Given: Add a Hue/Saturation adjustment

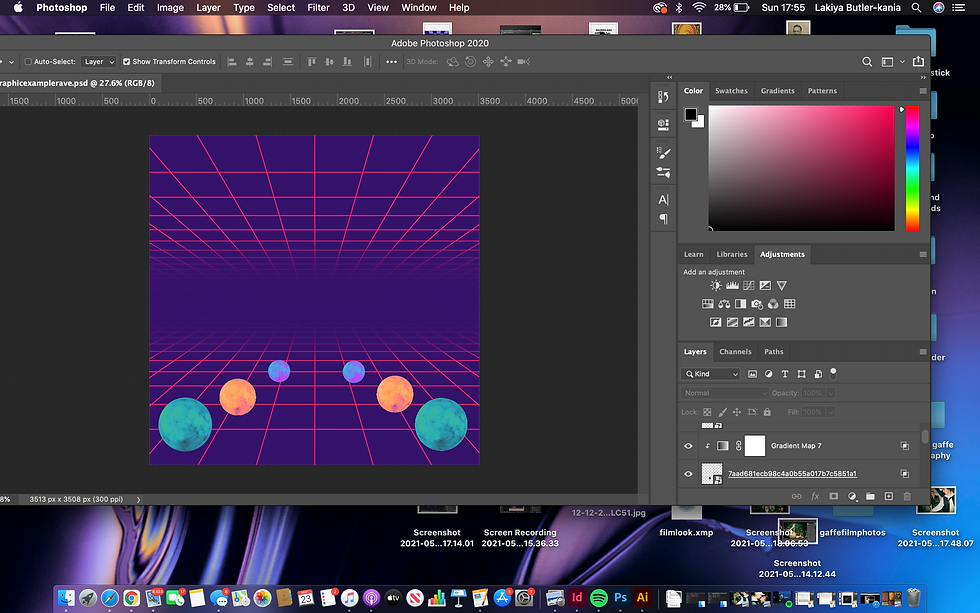Looking at the screenshot, I should 708,304.
